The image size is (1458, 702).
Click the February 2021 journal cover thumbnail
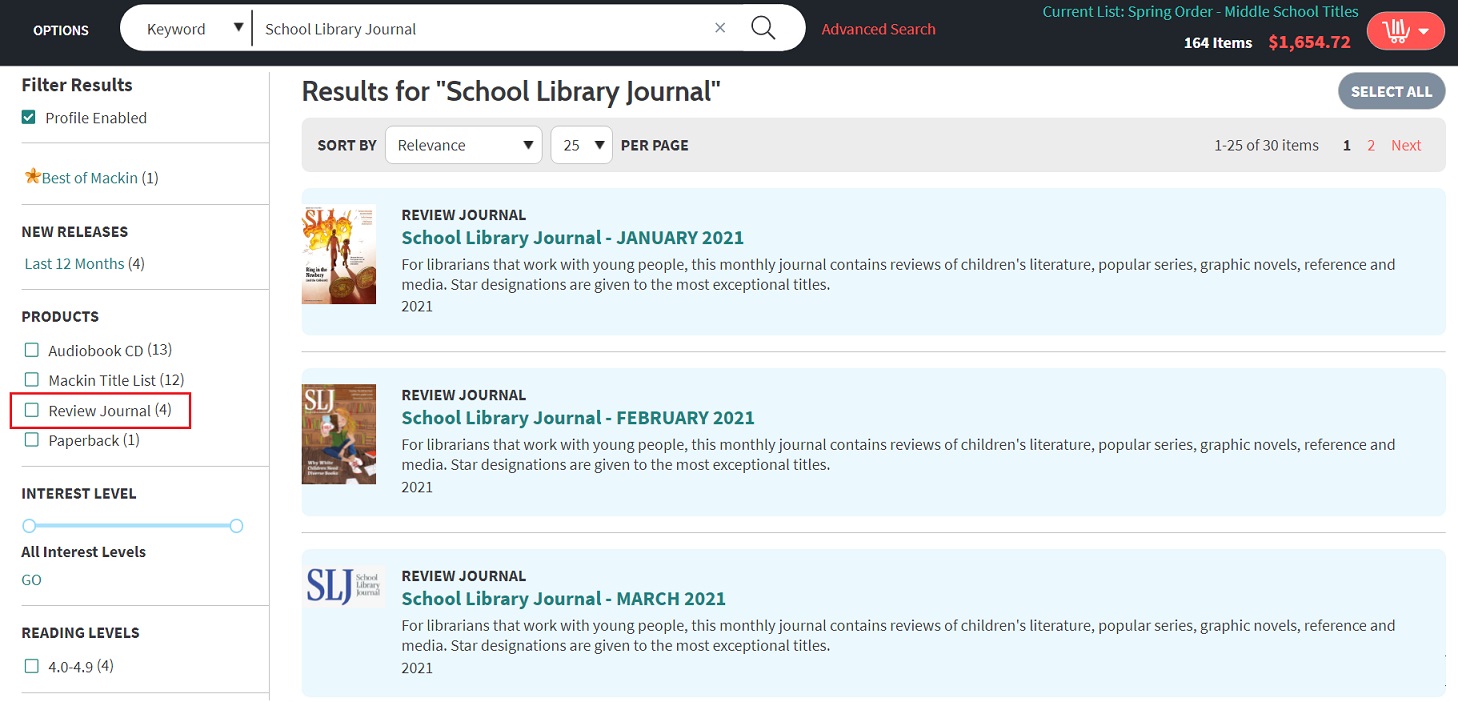click(339, 434)
